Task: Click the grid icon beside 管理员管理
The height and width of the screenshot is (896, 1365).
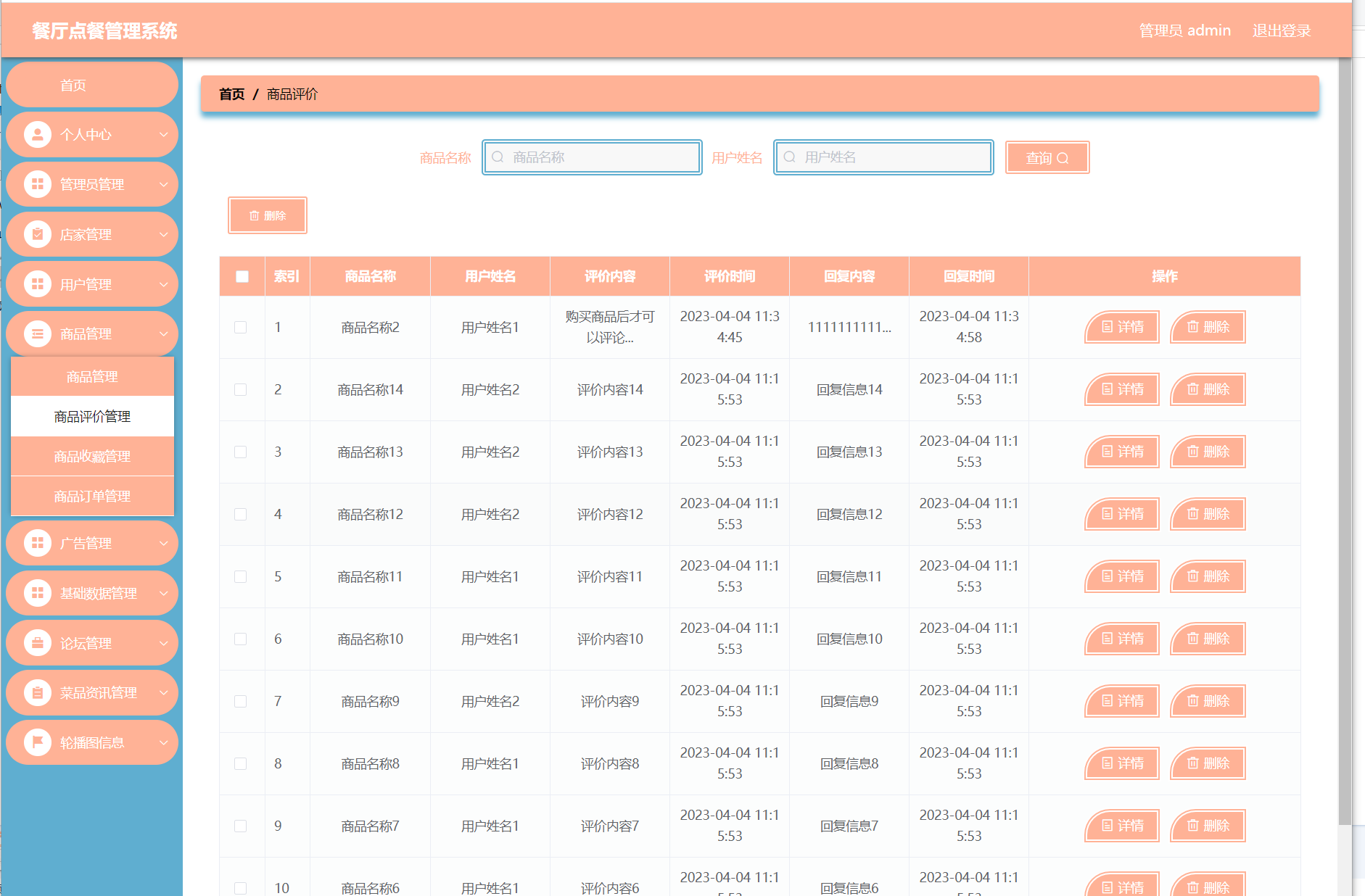Action: pyautogui.click(x=38, y=184)
